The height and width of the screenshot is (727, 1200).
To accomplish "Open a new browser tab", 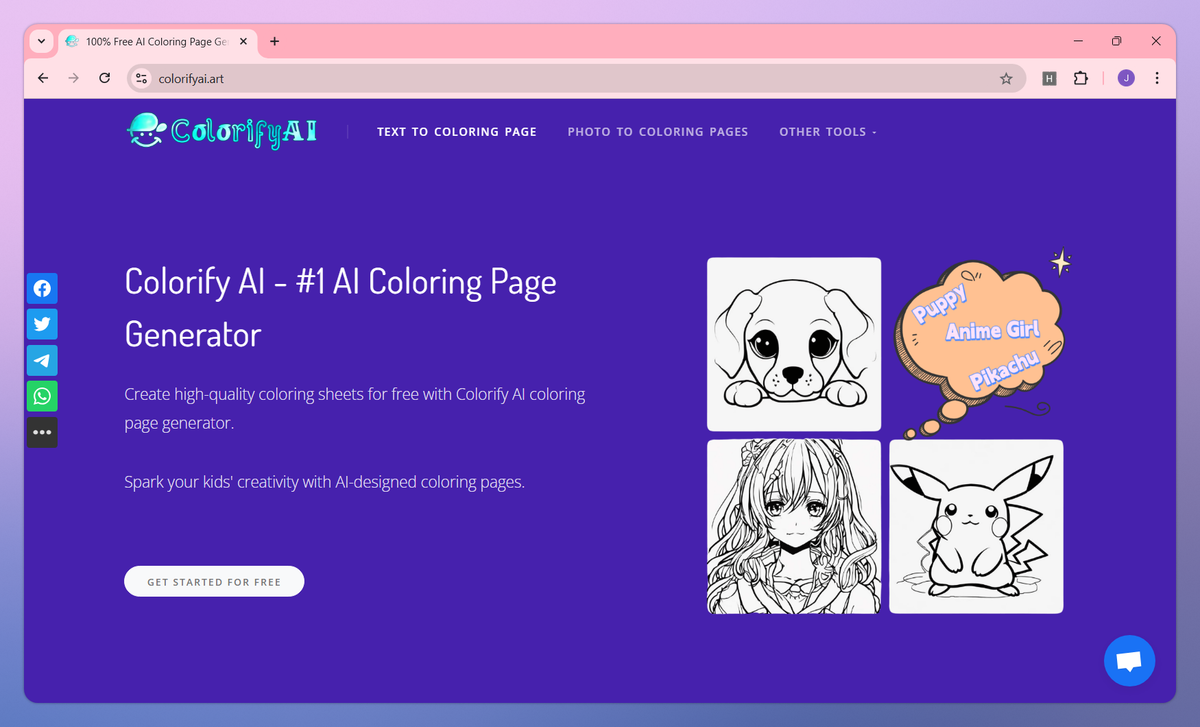I will (x=274, y=41).
